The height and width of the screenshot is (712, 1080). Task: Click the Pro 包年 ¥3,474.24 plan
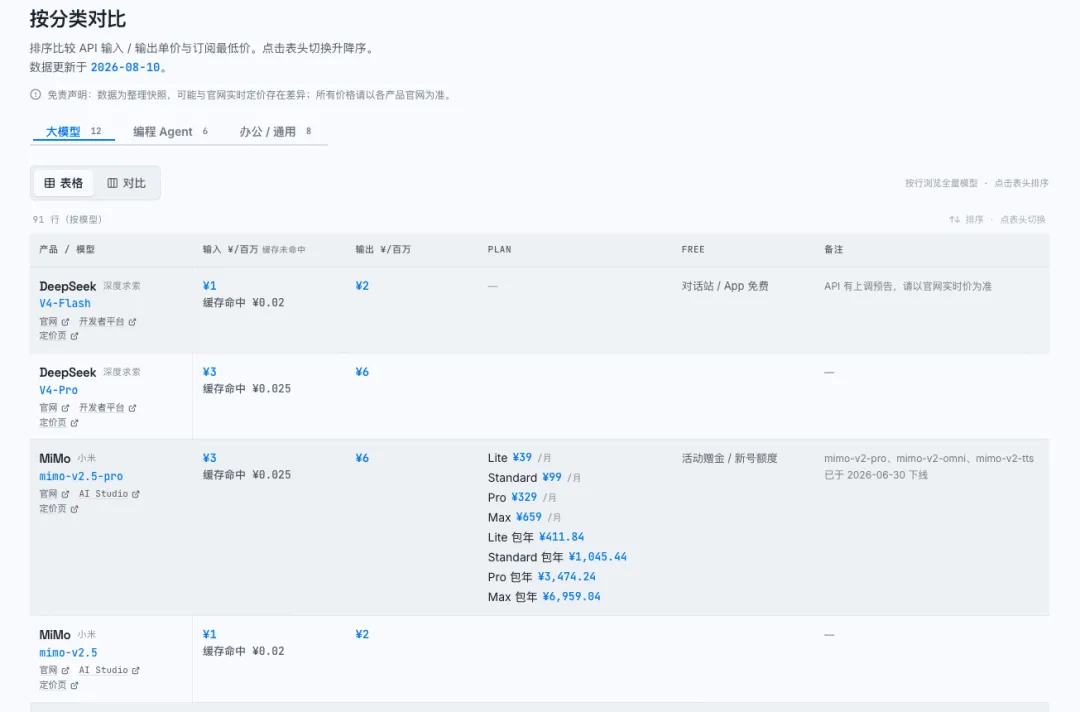pos(541,577)
